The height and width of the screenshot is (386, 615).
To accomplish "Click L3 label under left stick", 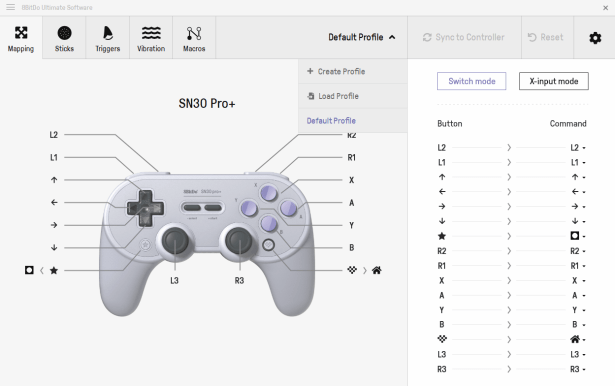I will pos(175,280).
